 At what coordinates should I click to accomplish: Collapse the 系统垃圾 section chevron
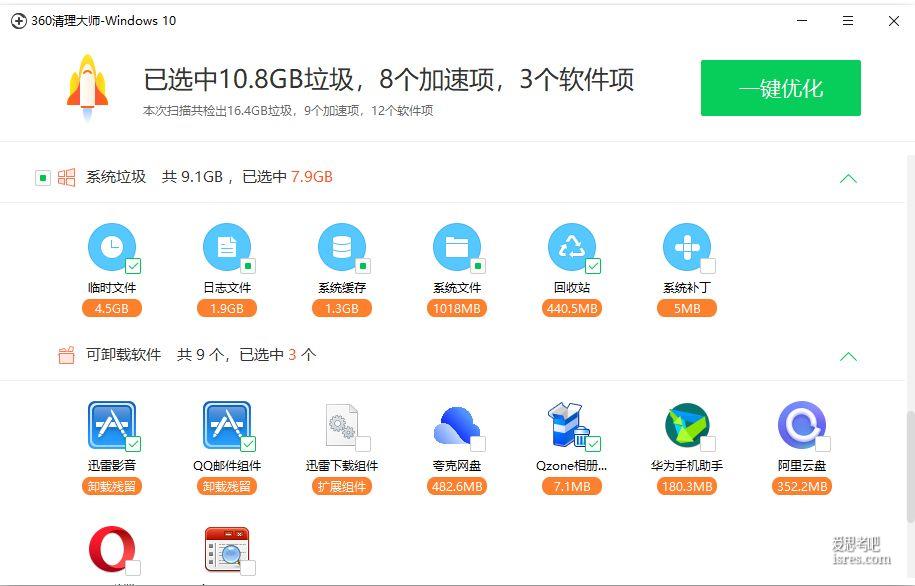point(848,178)
